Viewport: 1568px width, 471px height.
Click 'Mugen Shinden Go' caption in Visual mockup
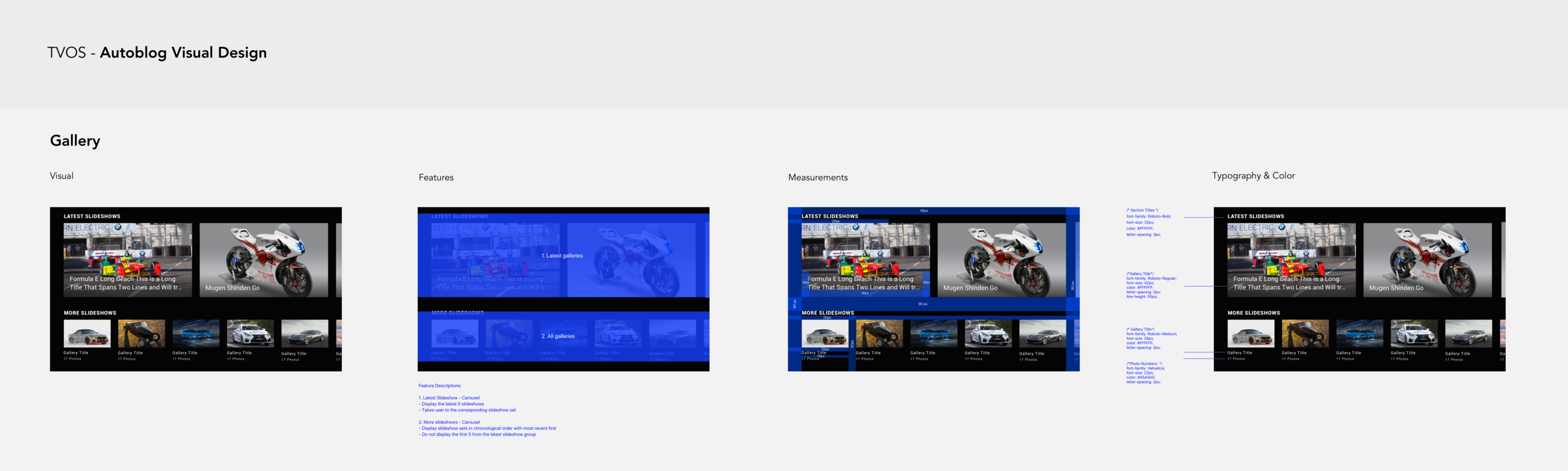[x=233, y=288]
